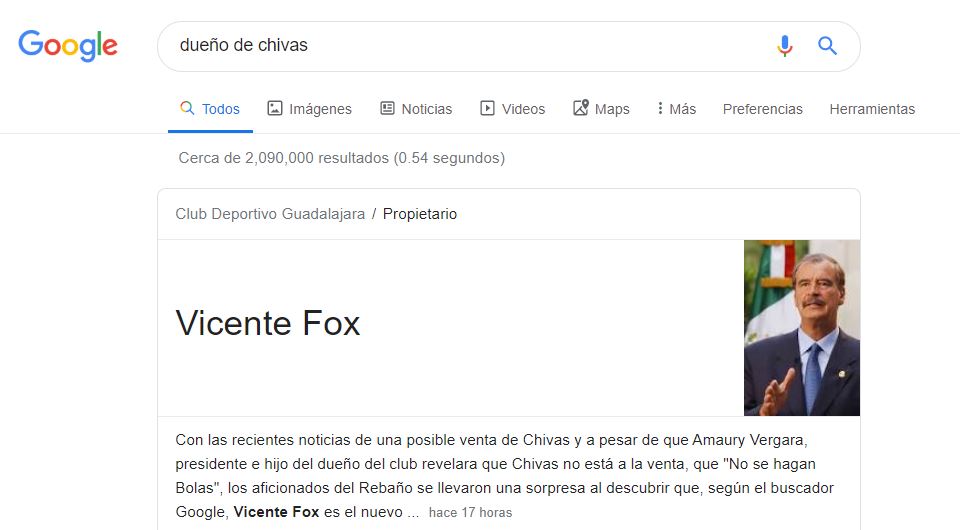Screen dimensions: 960x530
Task: Click the microphone voice search icon
Action: (x=784, y=46)
